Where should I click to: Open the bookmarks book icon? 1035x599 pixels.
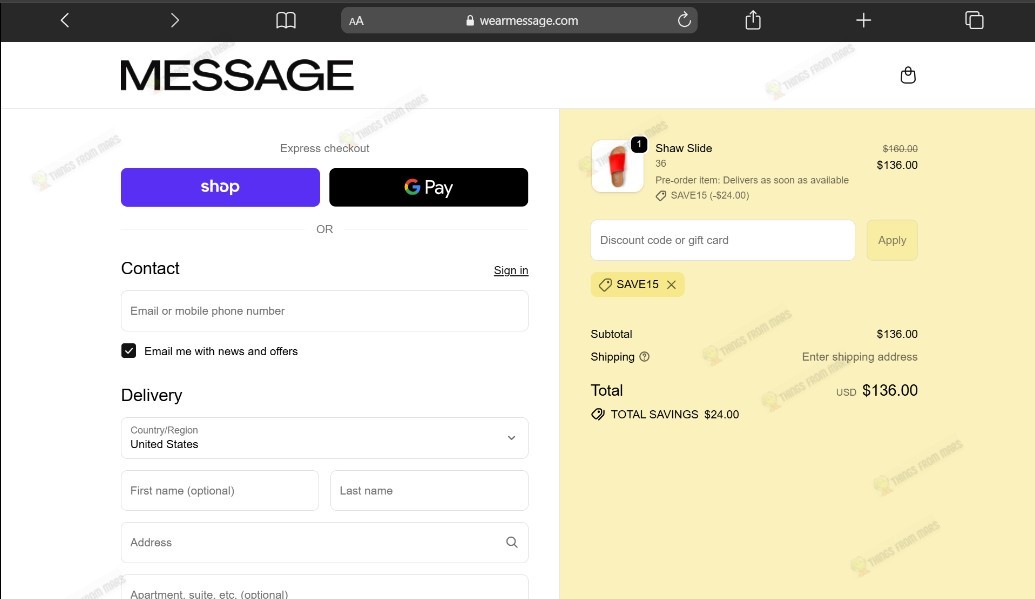coord(286,20)
